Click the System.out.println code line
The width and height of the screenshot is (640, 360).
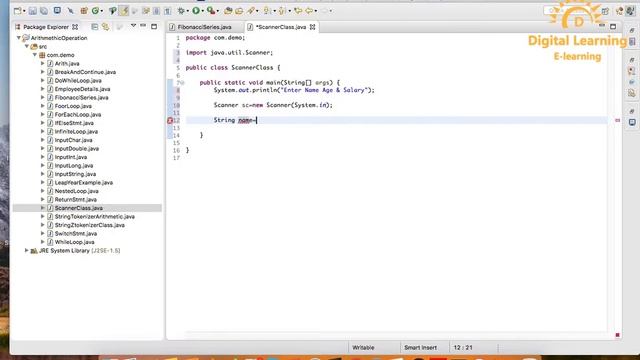click(294, 90)
